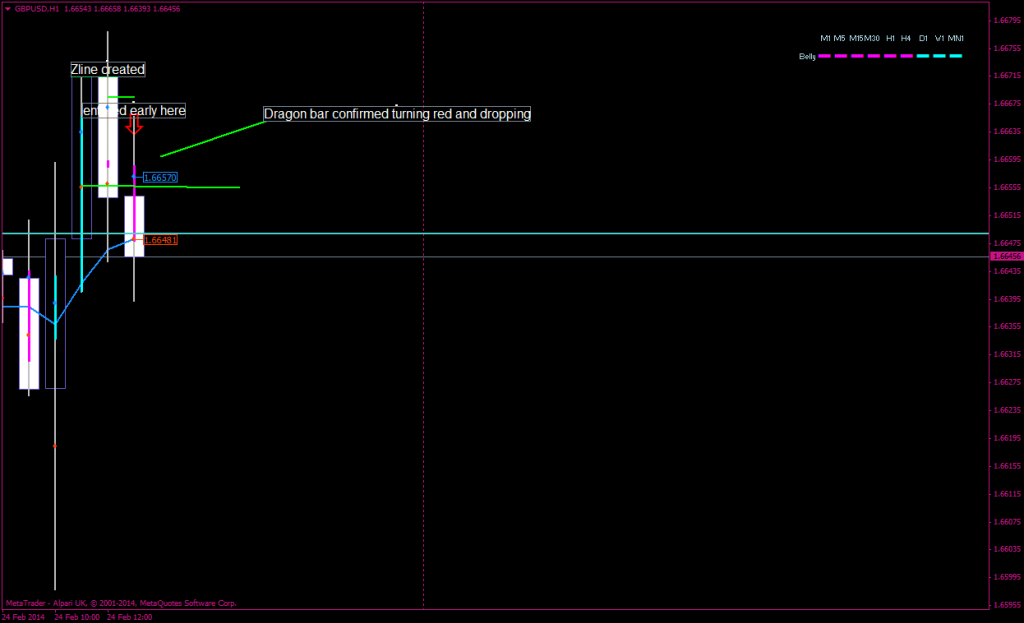The height and width of the screenshot is (623, 1024).
Task: Select the 'entered early here' annotation label
Action: point(134,110)
